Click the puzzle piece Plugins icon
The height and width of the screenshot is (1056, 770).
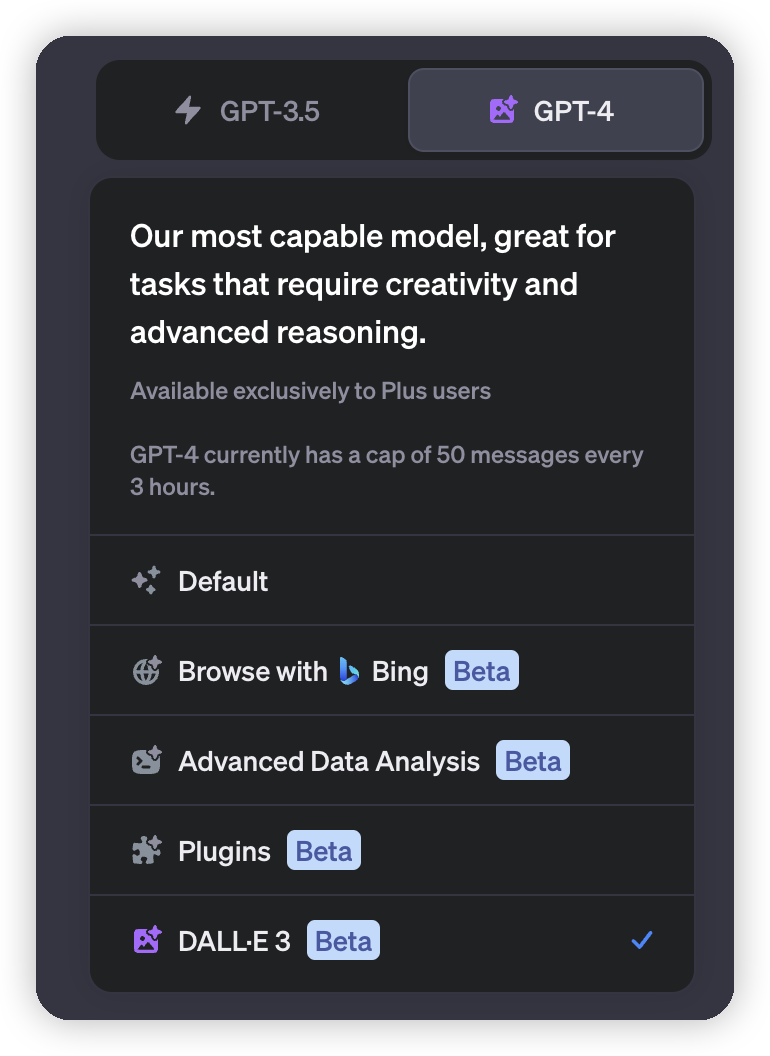pyautogui.click(x=146, y=851)
